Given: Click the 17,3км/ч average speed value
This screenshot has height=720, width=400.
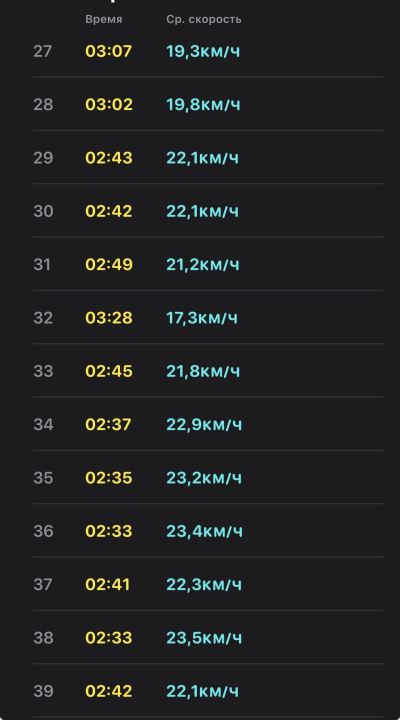Looking at the screenshot, I should pyautogui.click(x=202, y=318).
